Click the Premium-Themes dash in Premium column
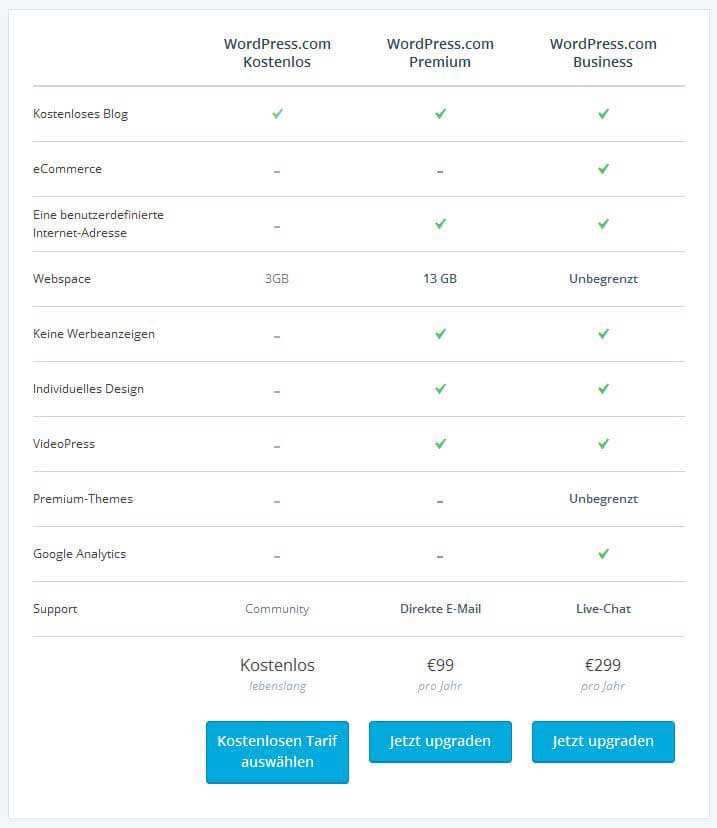The width and height of the screenshot is (717, 828). [440, 501]
